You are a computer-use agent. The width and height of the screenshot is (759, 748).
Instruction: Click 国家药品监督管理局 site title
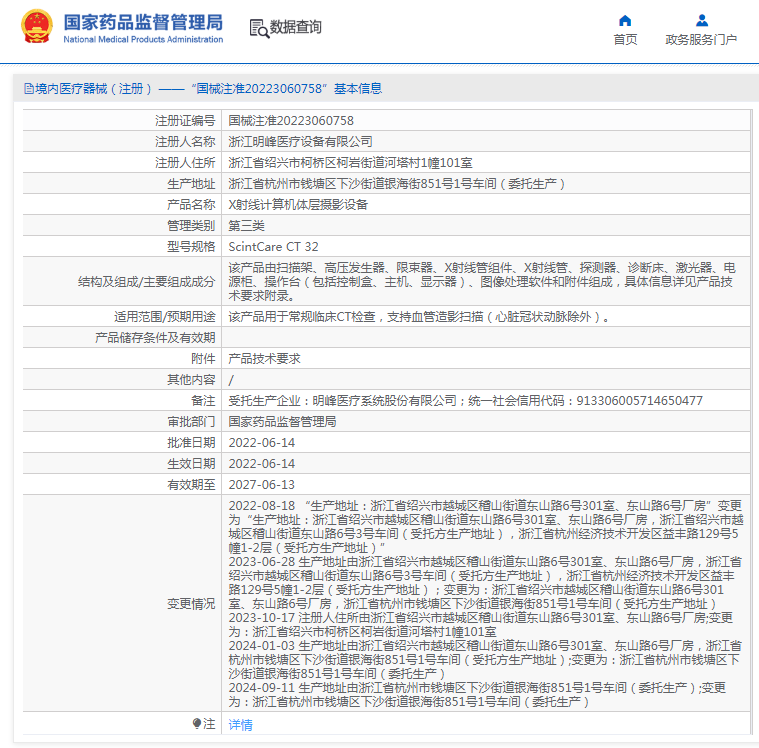143,22
